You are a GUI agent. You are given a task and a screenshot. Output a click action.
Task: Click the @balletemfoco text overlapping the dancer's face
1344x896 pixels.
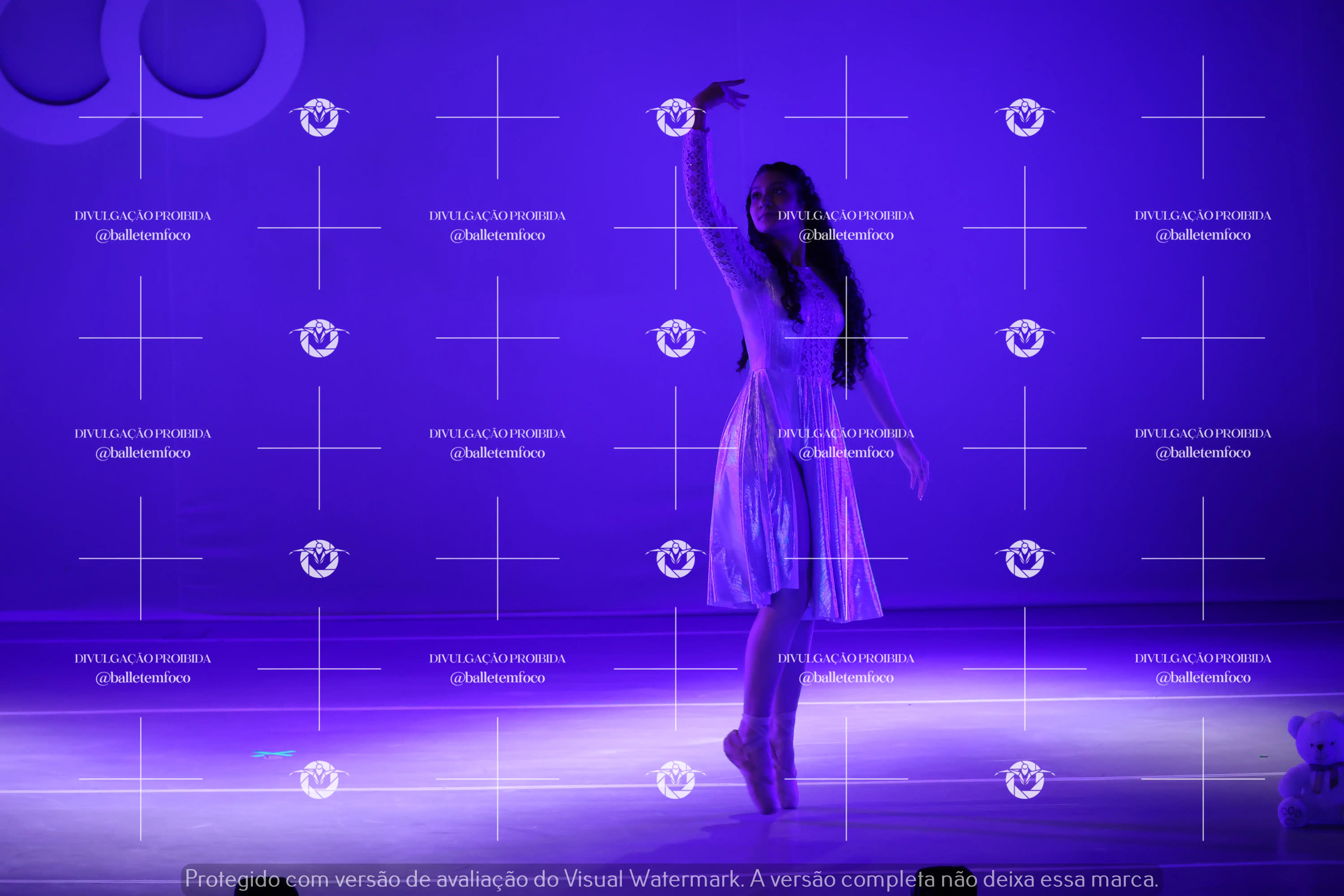coord(846,235)
